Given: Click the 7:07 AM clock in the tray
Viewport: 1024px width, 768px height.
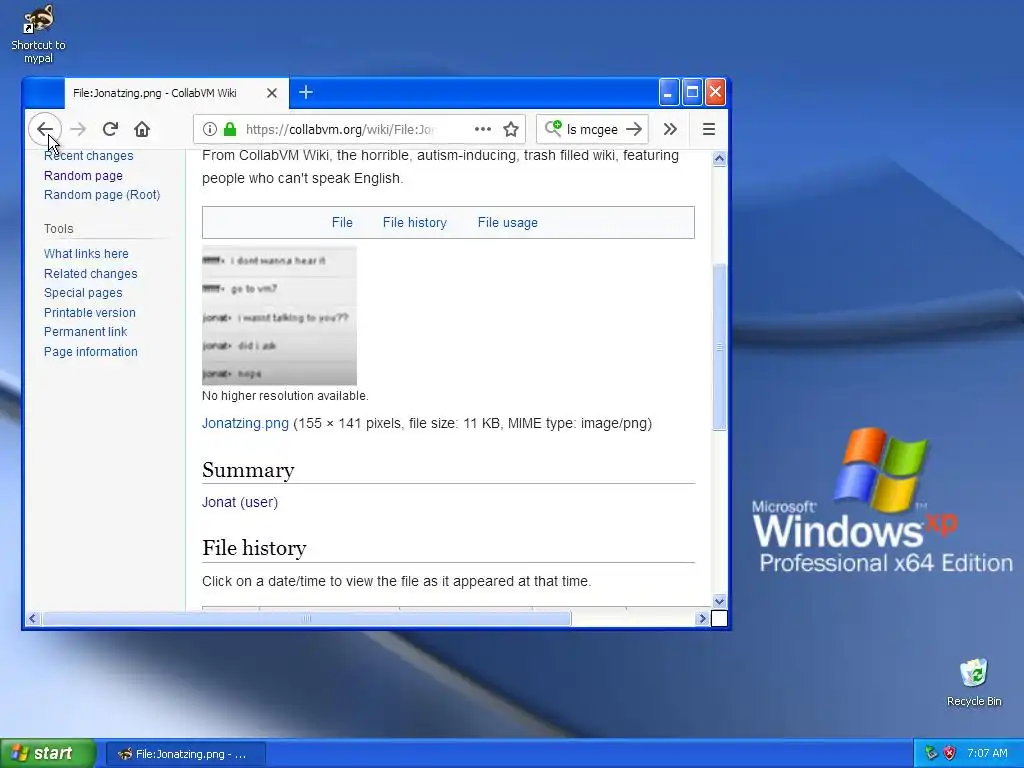Looking at the screenshot, I should 987,754.
